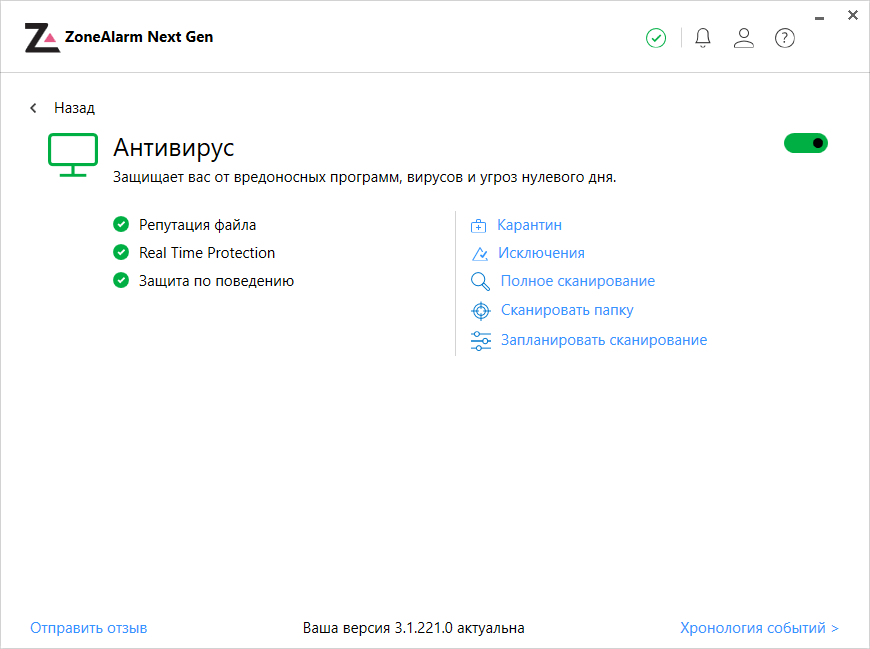Click the green check next to Real Time Protection
Screen dimensions: 870x649
coord(121,252)
